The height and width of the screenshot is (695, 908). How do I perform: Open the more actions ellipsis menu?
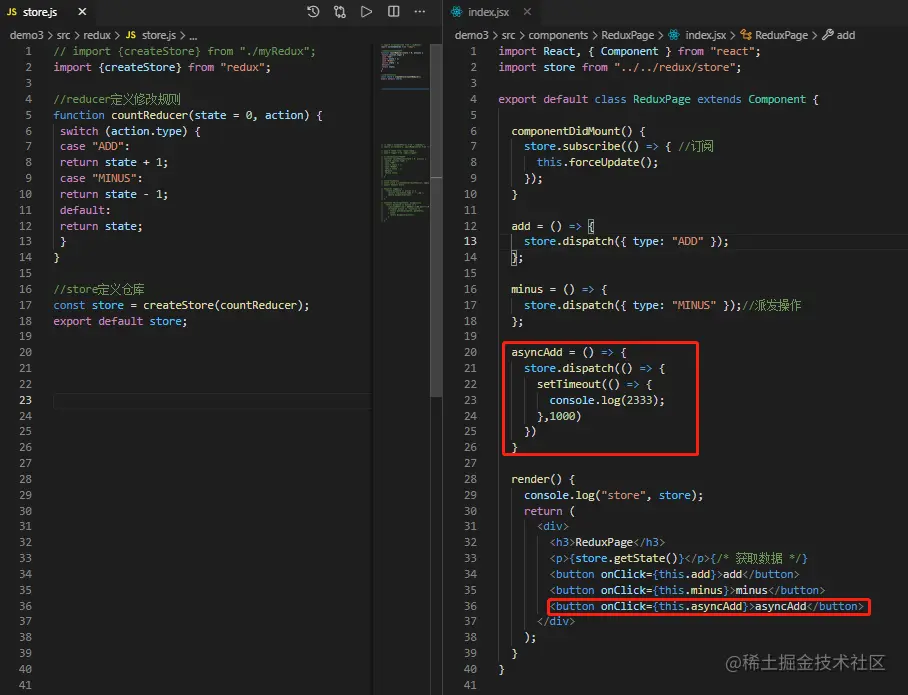420,12
